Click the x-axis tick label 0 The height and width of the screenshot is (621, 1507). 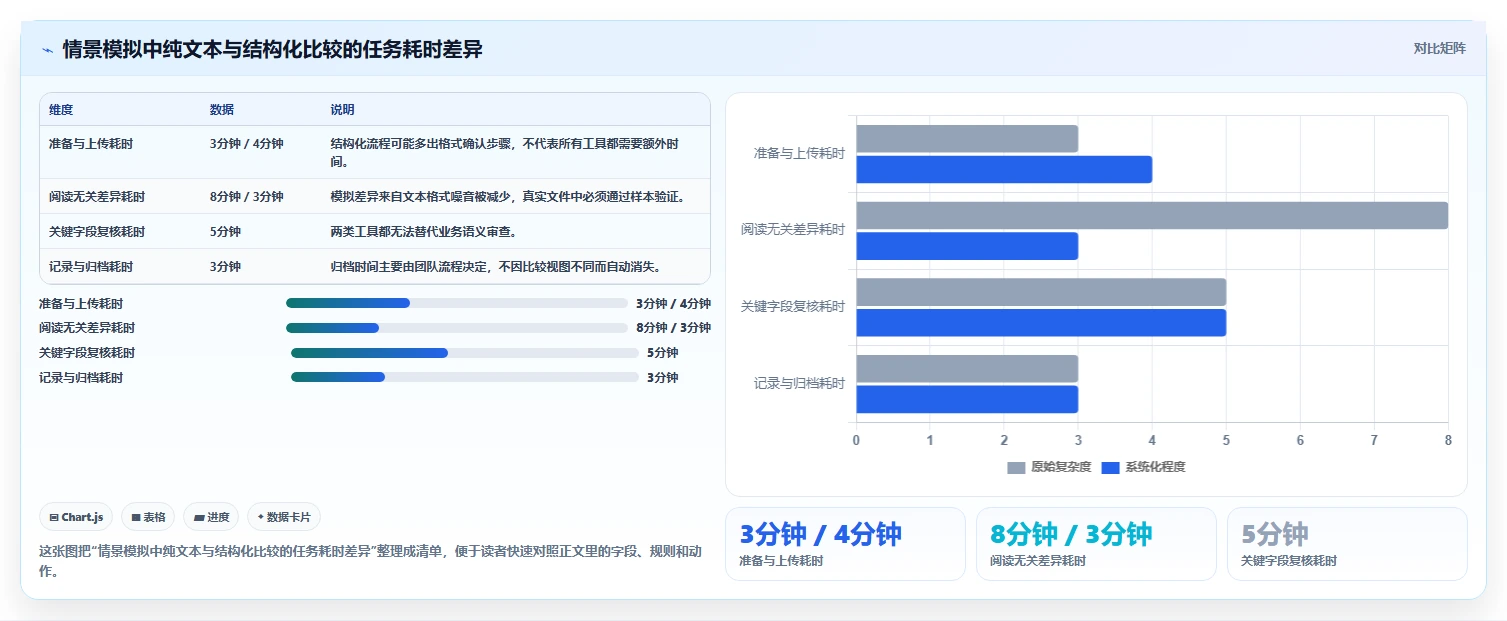pyautogui.click(x=856, y=441)
